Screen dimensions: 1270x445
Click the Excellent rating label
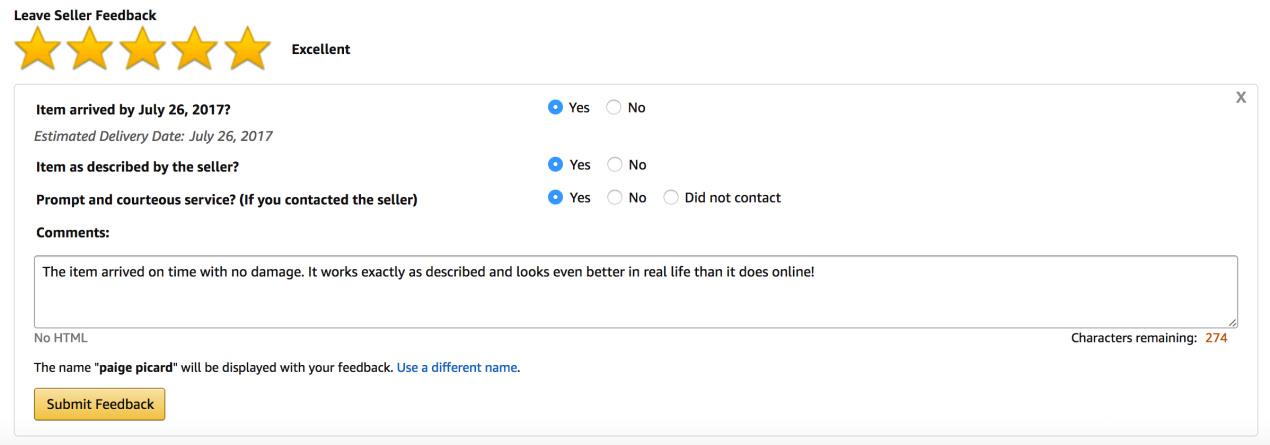point(320,50)
